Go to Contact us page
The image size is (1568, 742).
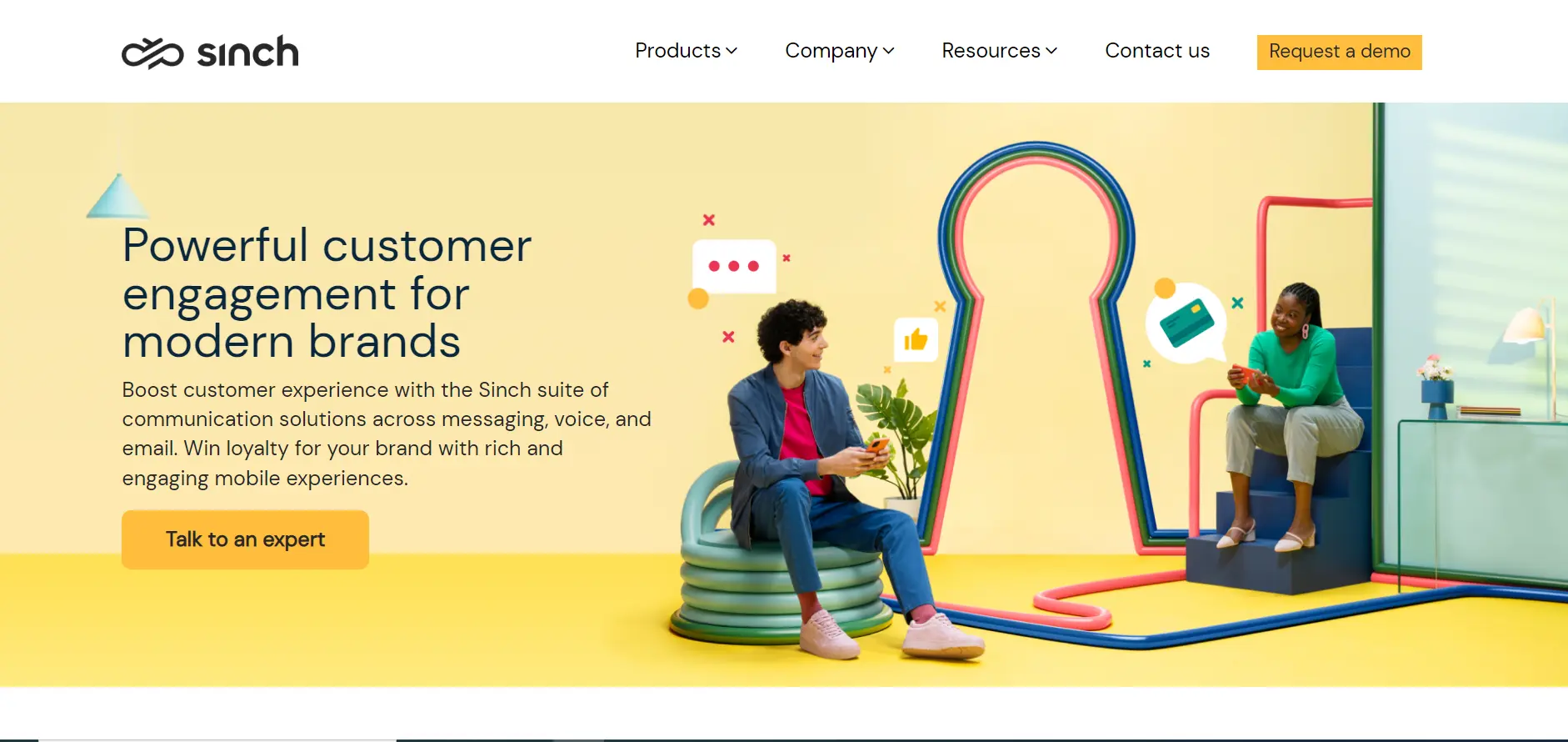(1157, 51)
